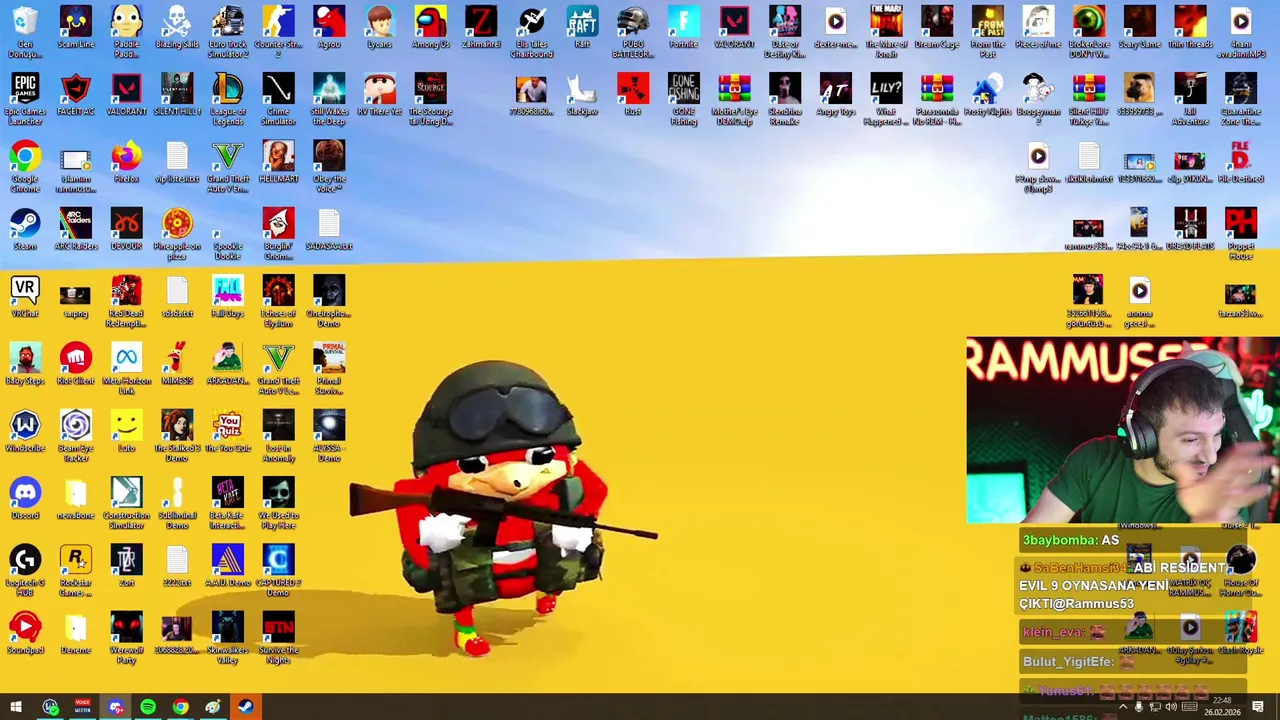
Task: Launch the Werewolf Party shortcut
Action: click(126, 638)
